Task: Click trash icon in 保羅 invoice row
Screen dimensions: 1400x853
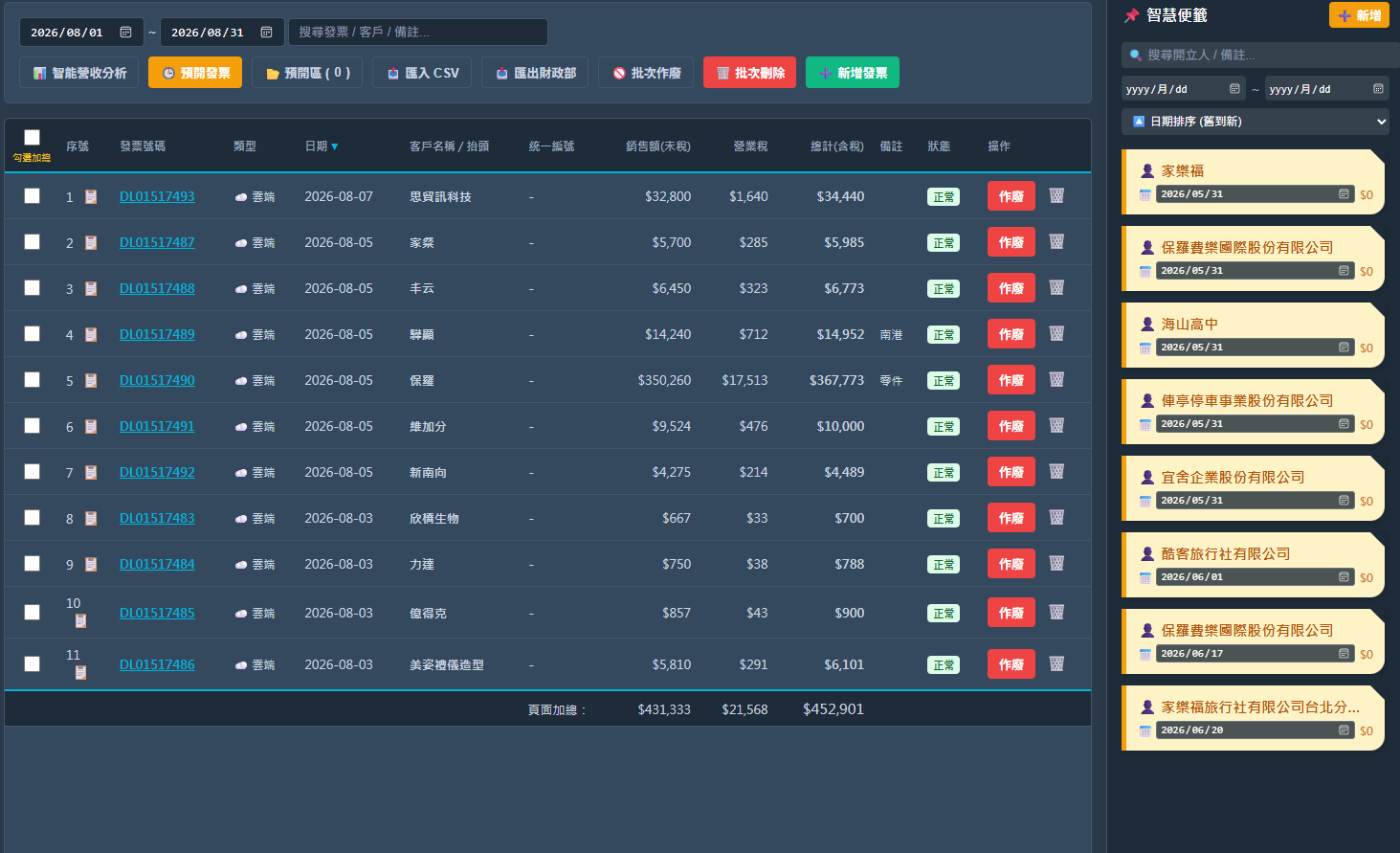Action: click(x=1056, y=379)
